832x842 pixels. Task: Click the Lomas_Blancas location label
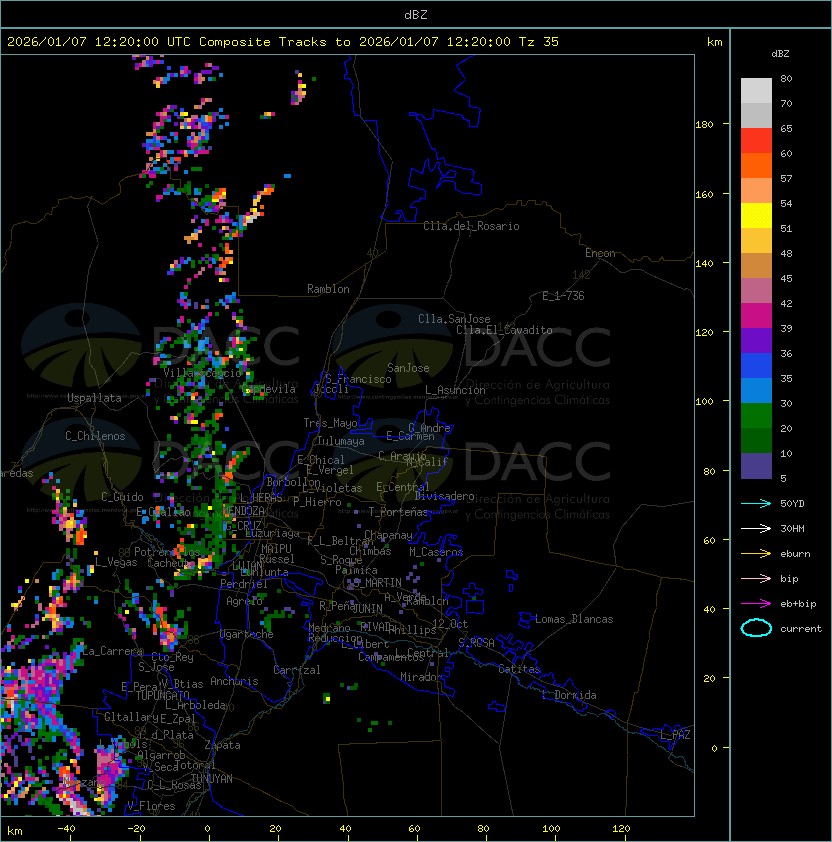point(574,619)
